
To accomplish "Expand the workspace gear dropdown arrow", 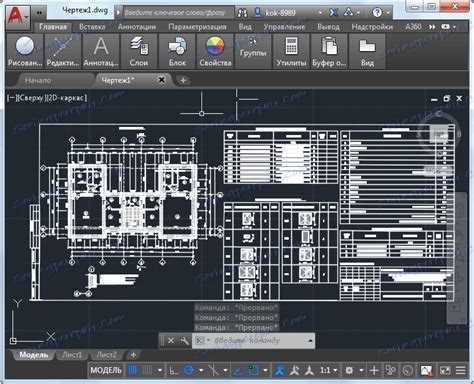I will tap(361, 370).
